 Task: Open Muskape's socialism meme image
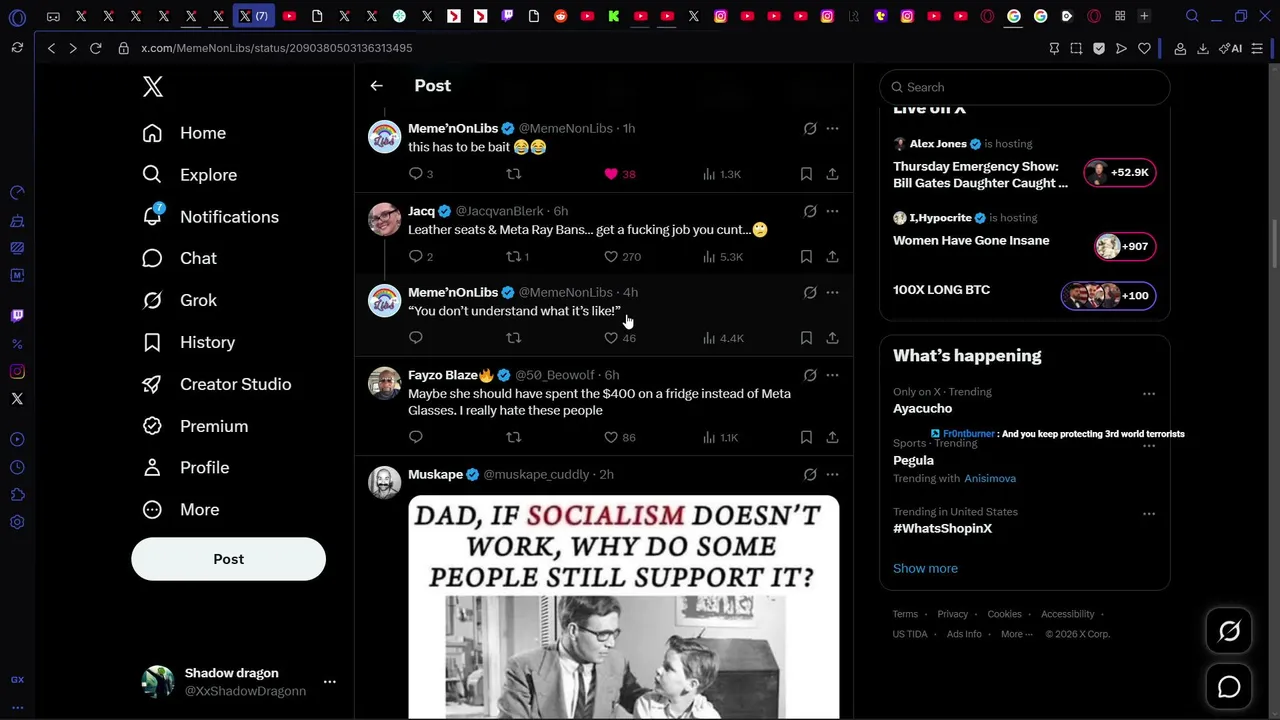[624, 607]
